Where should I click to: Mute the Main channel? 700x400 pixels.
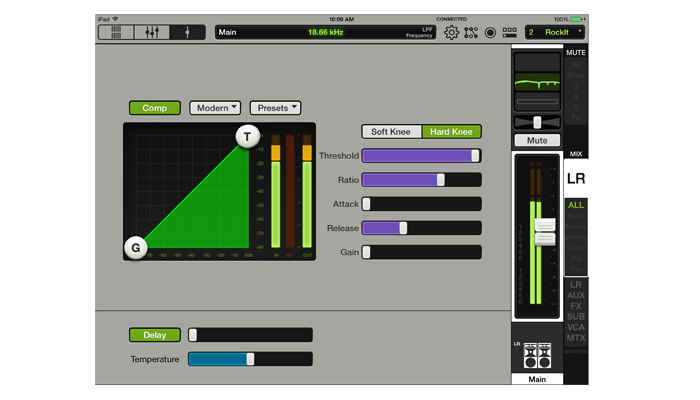[x=537, y=141]
